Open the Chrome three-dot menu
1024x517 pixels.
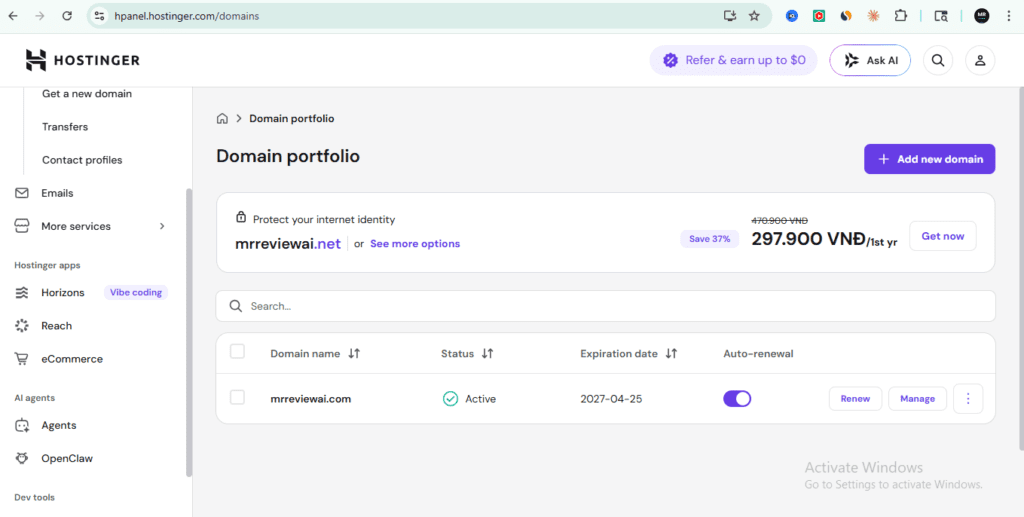(x=1008, y=16)
